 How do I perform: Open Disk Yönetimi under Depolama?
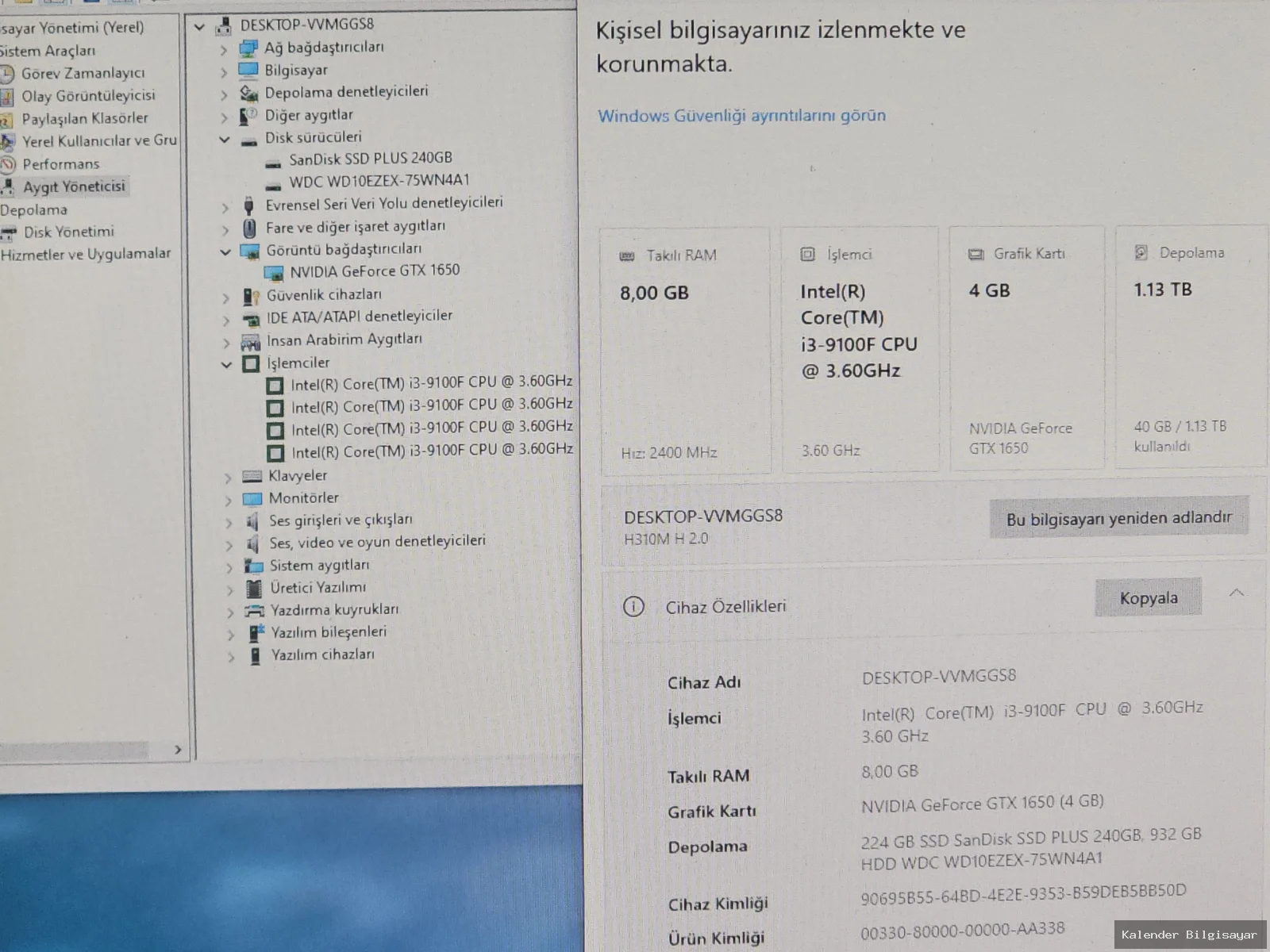click(x=68, y=232)
